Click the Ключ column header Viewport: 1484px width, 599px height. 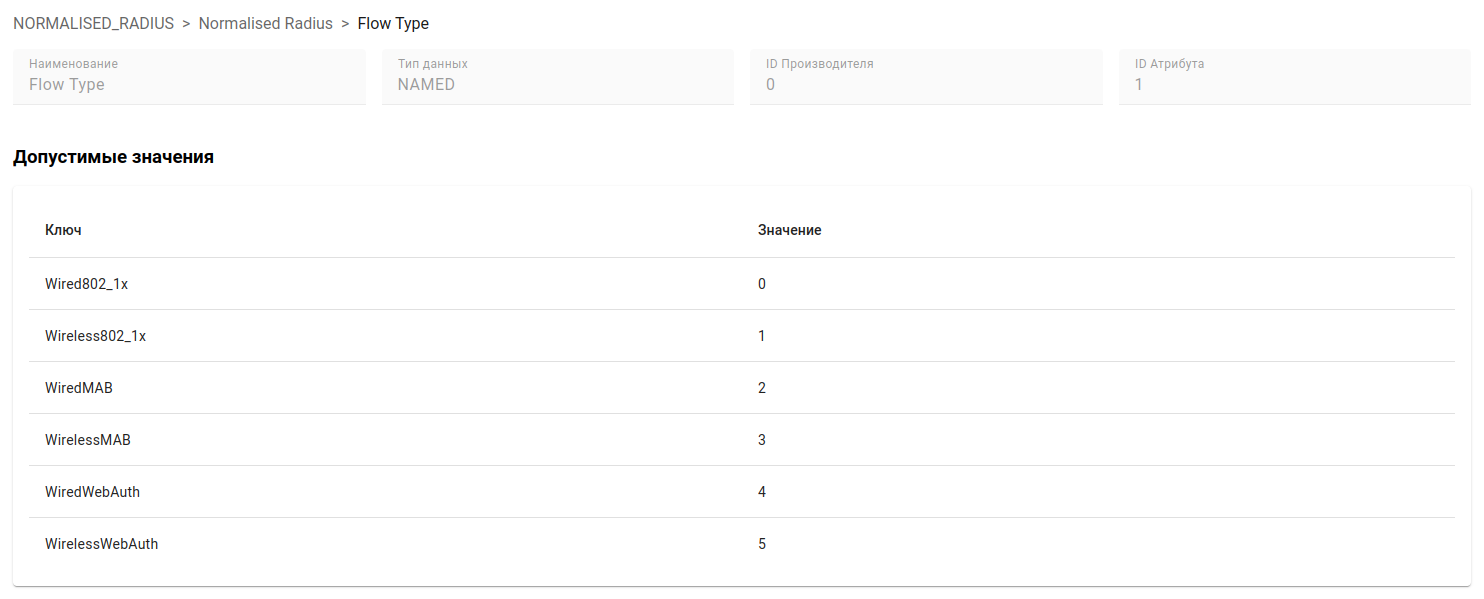[x=63, y=230]
